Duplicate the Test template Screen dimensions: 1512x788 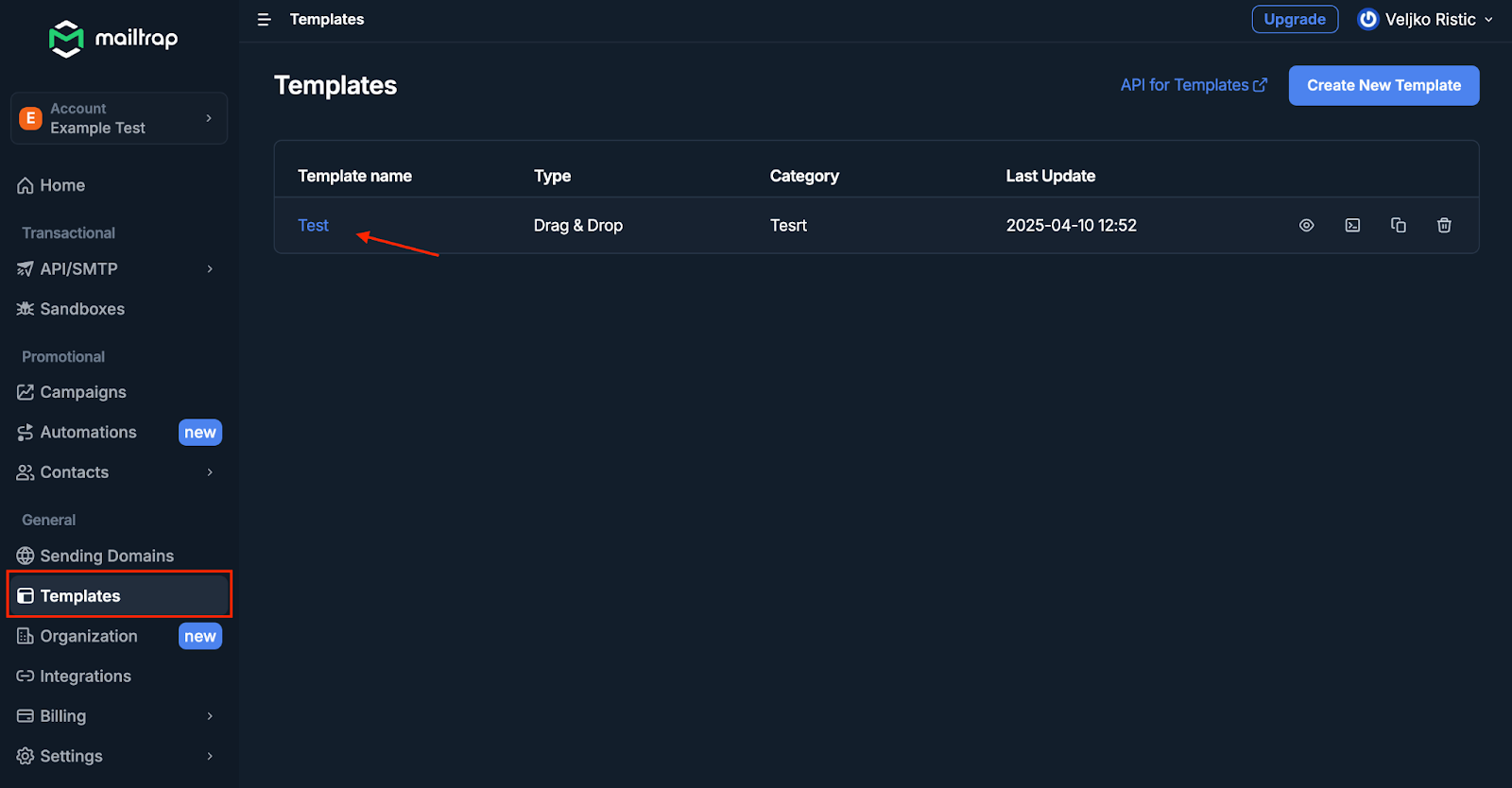coord(1398,226)
